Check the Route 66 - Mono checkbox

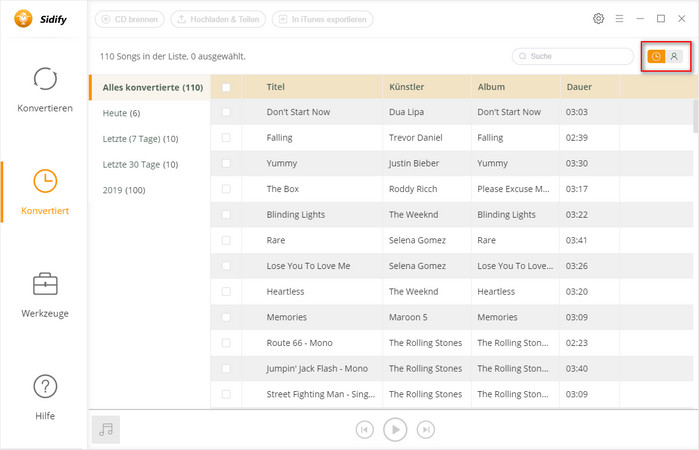click(226, 343)
